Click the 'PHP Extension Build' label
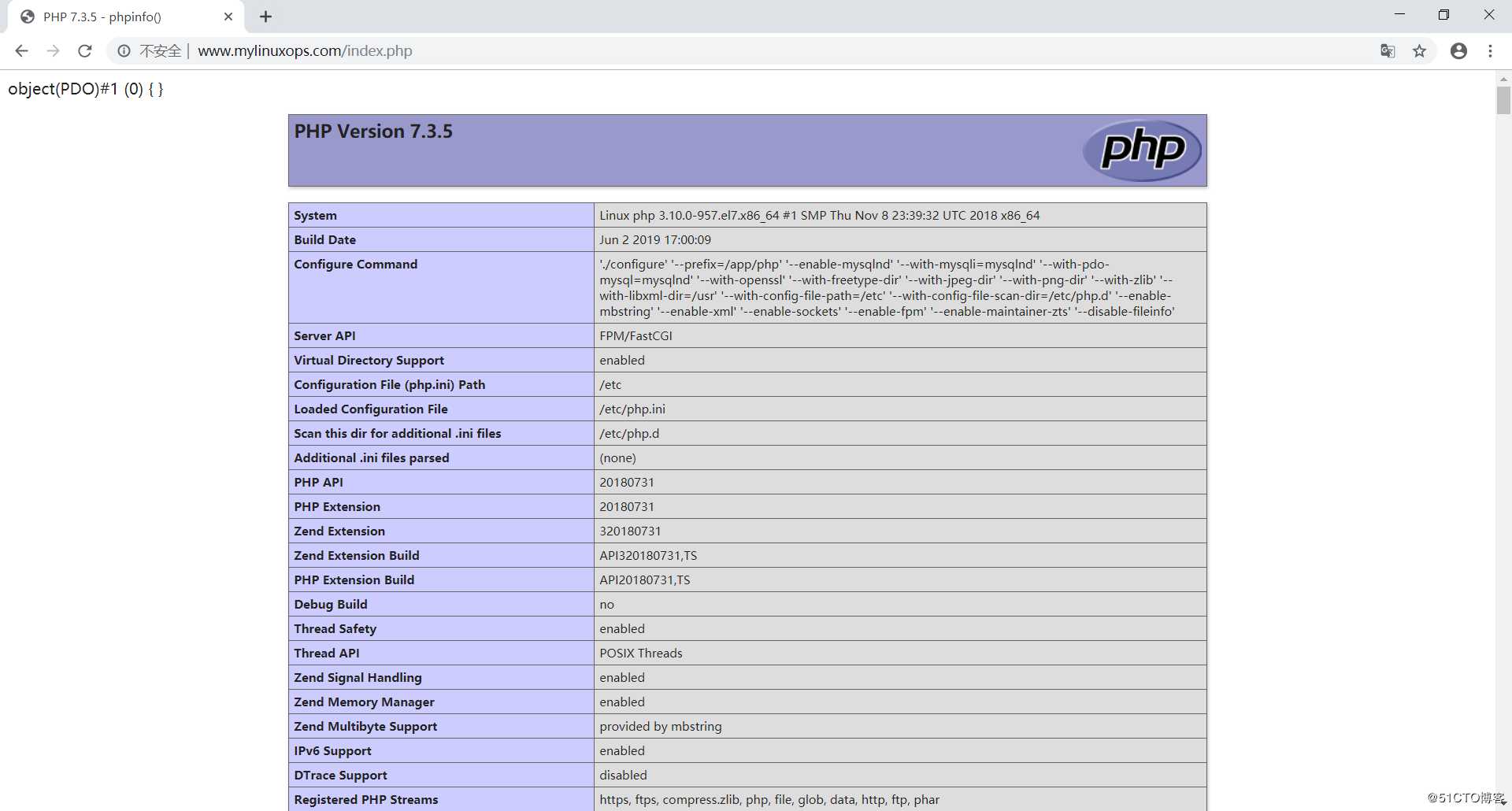Image resolution: width=1512 pixels, height=811 pixels. tap(354, 580)
